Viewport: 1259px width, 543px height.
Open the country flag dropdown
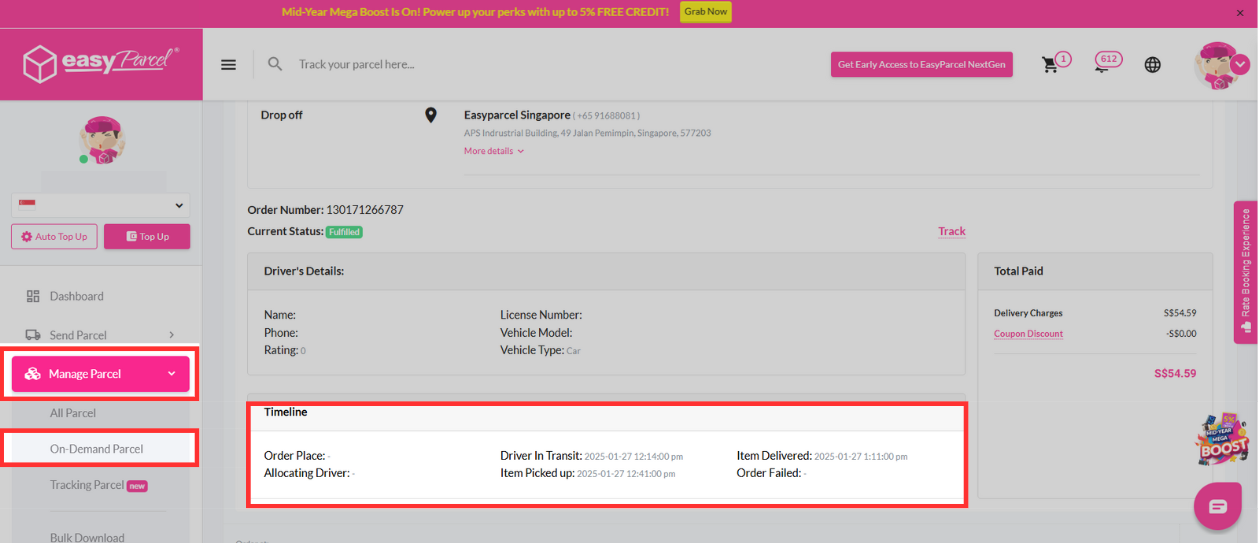tap(101, 205)
